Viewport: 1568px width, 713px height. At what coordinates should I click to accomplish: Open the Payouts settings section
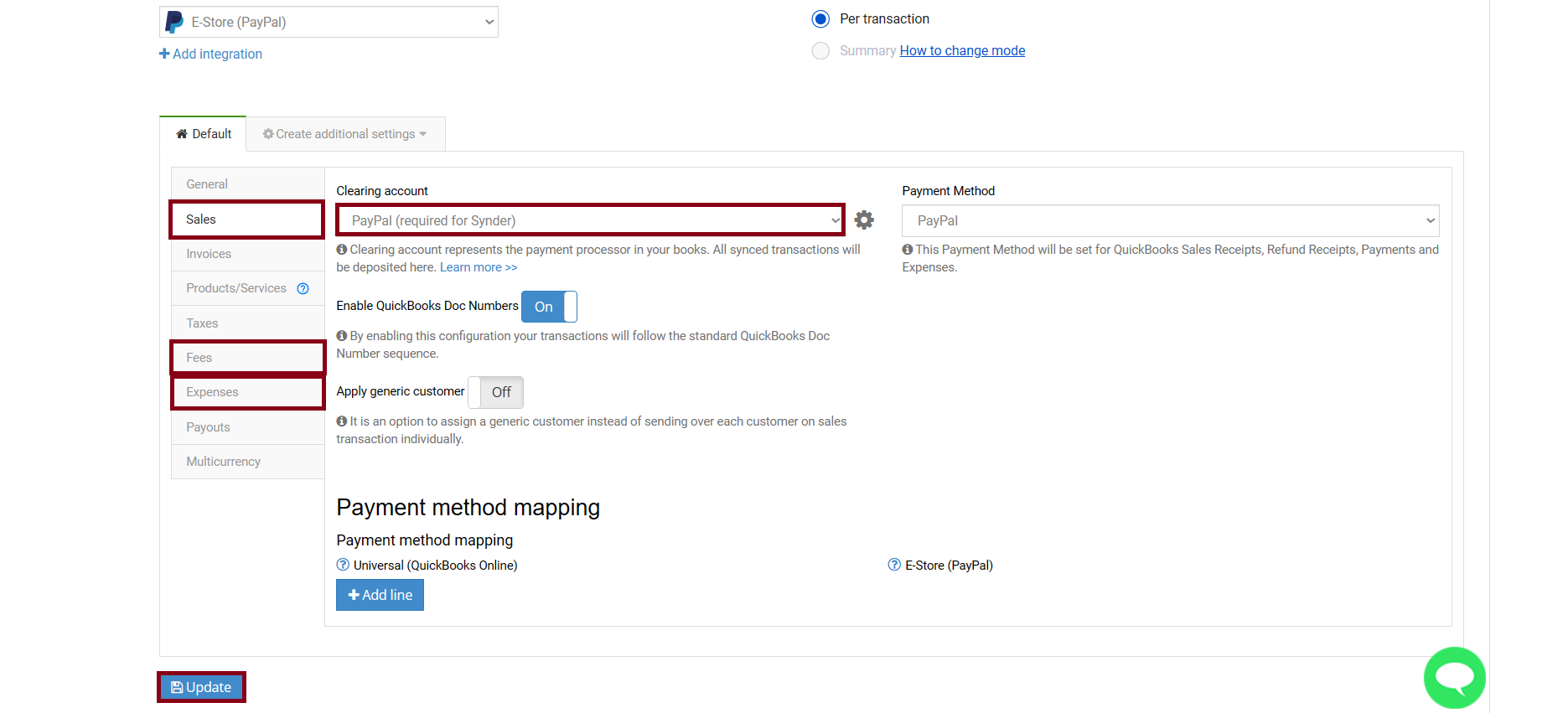pyautogui.click(x=248, y=427)
